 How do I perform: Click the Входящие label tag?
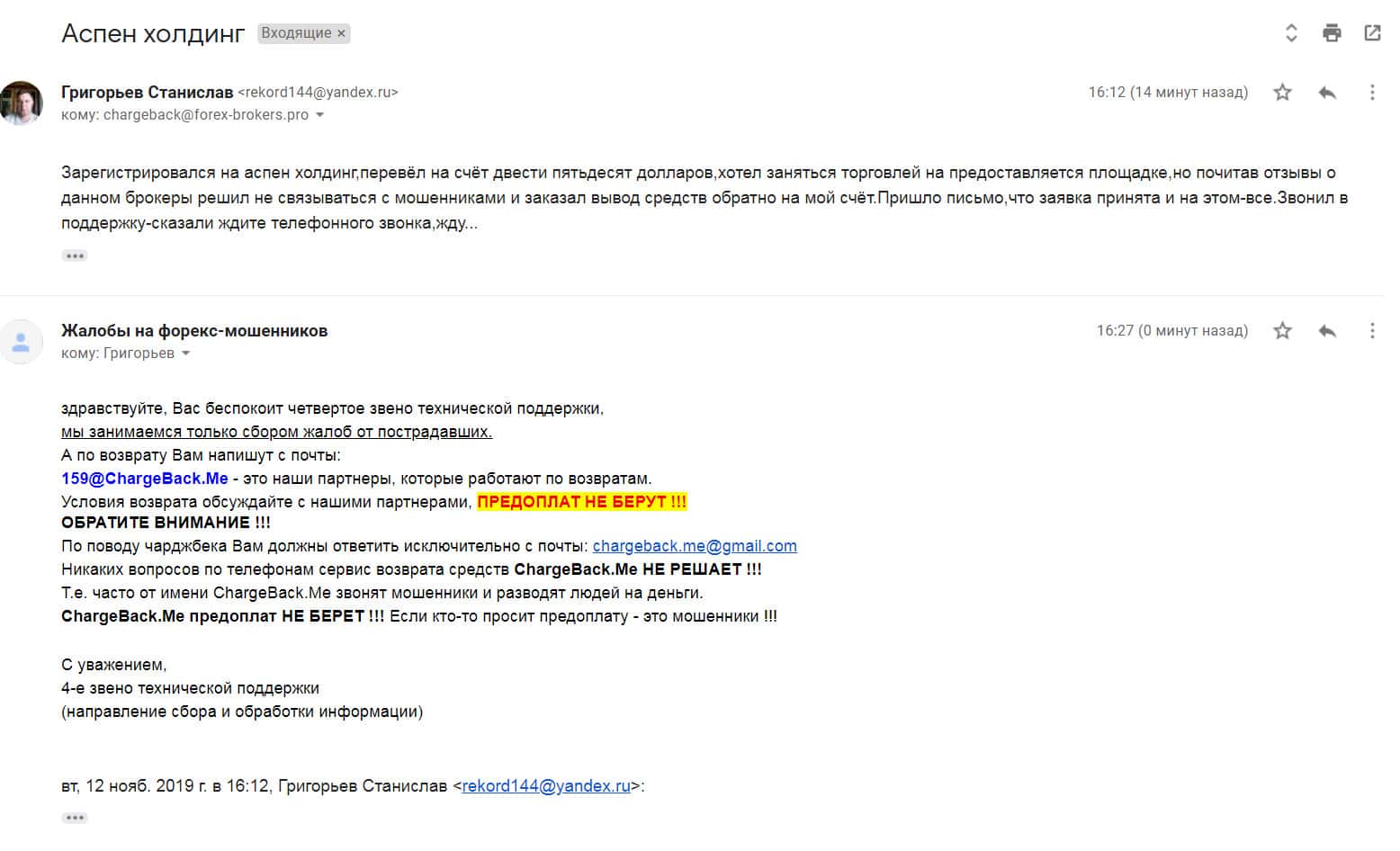tap(296, 34)
